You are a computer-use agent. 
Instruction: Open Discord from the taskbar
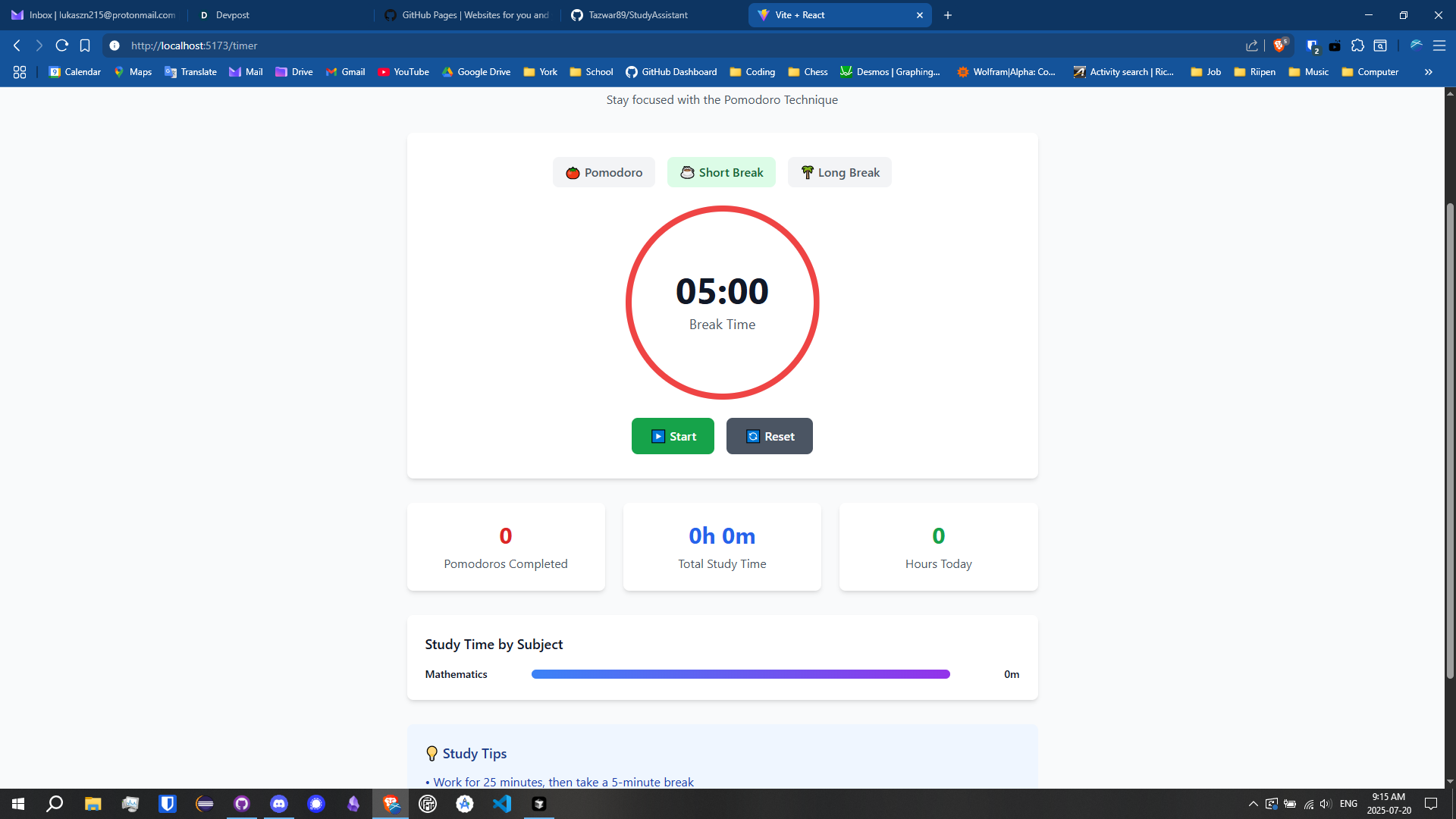pyautogui.click(x=279, y=804)
